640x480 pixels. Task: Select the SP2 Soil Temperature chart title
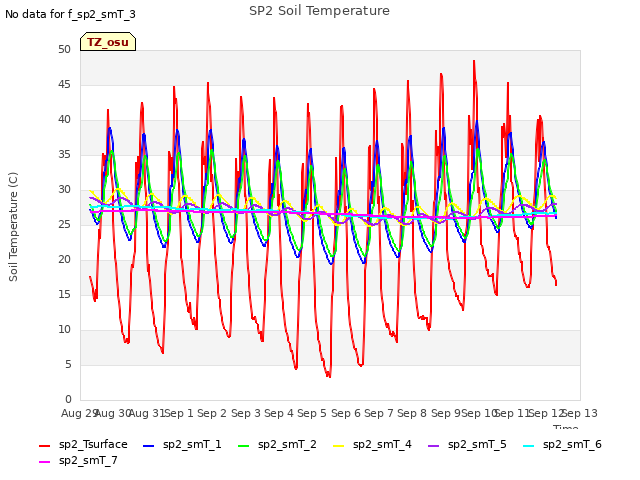pyautogui.click(x=319, y=11)
